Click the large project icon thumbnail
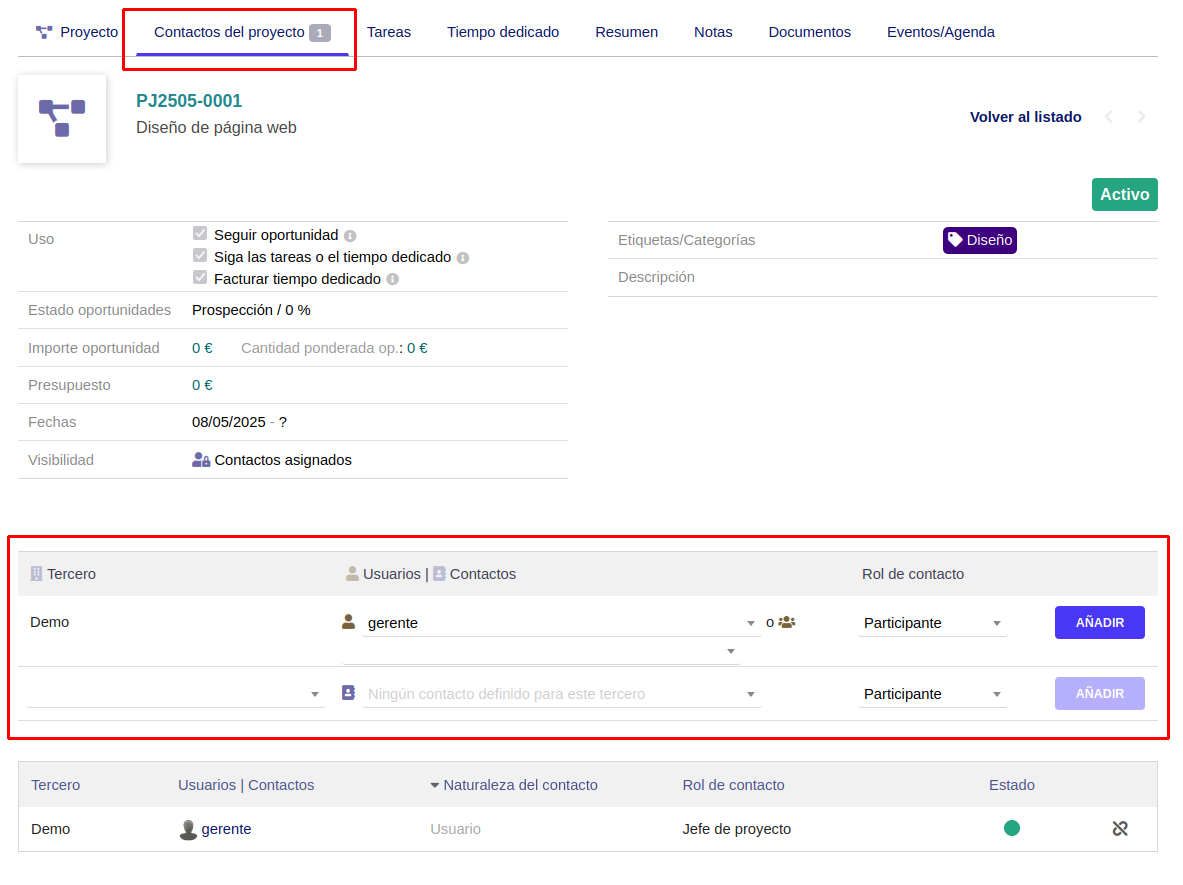1183x885 pixels. pos(62,118)
